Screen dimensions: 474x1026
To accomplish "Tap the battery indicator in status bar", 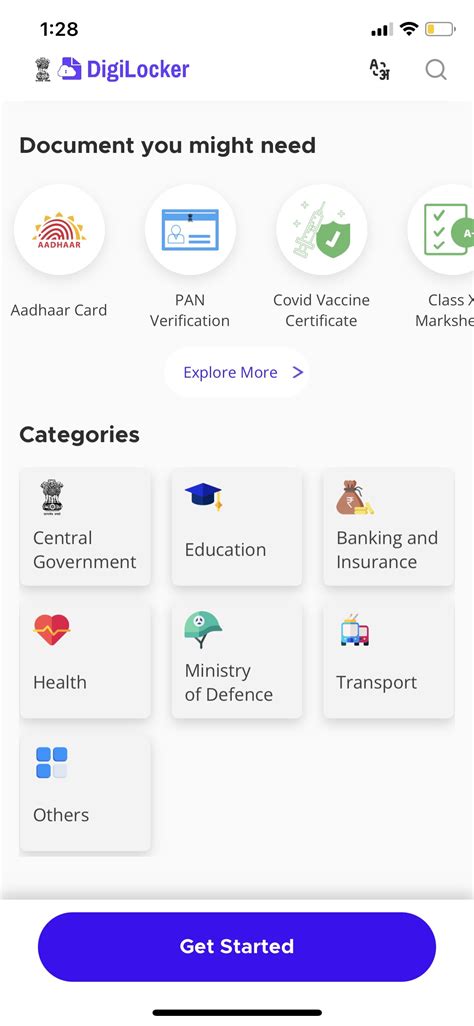I will pyautogui.click(x=440, y=29).
